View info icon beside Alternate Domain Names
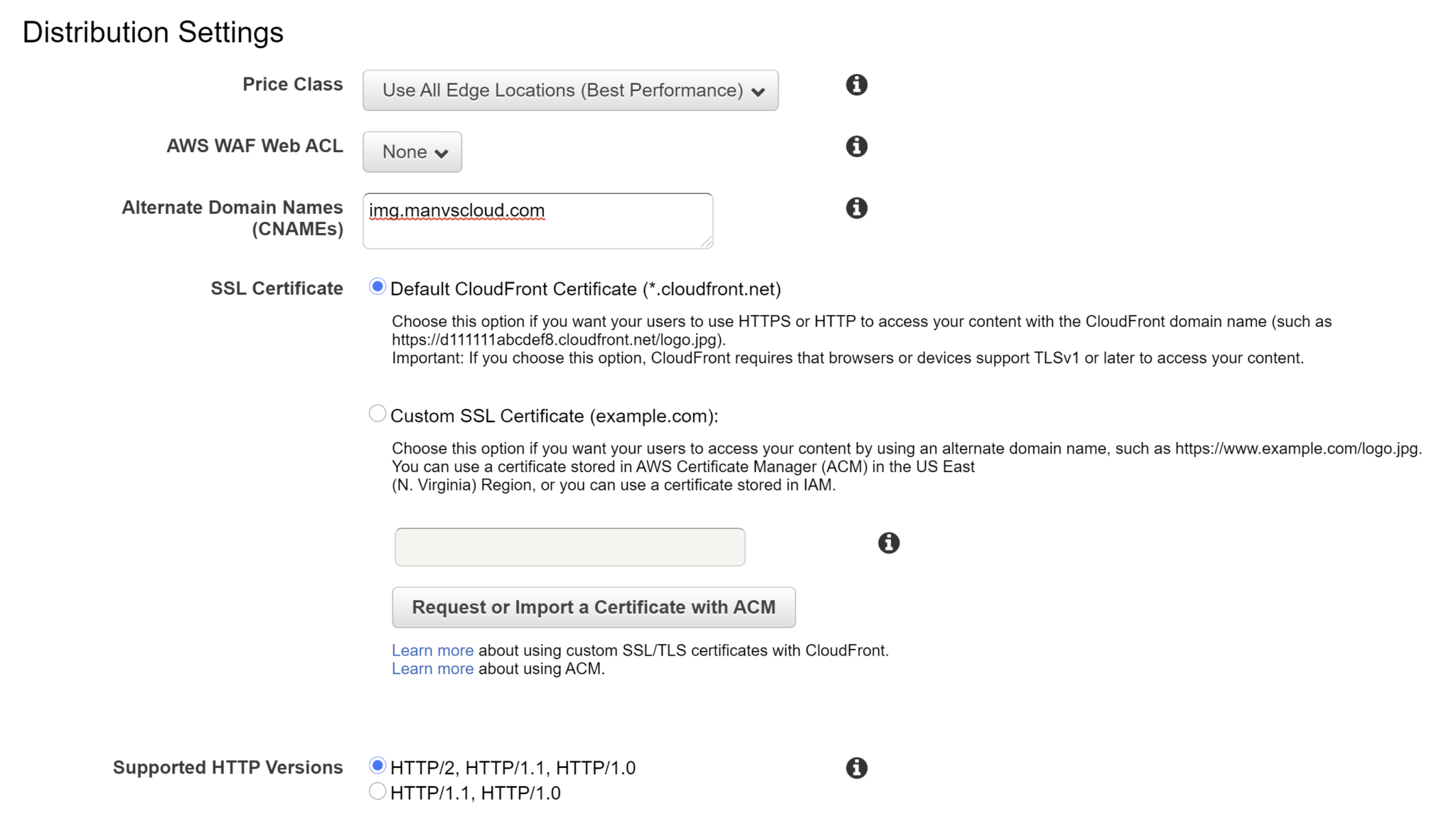 click(x=856, y=208)
